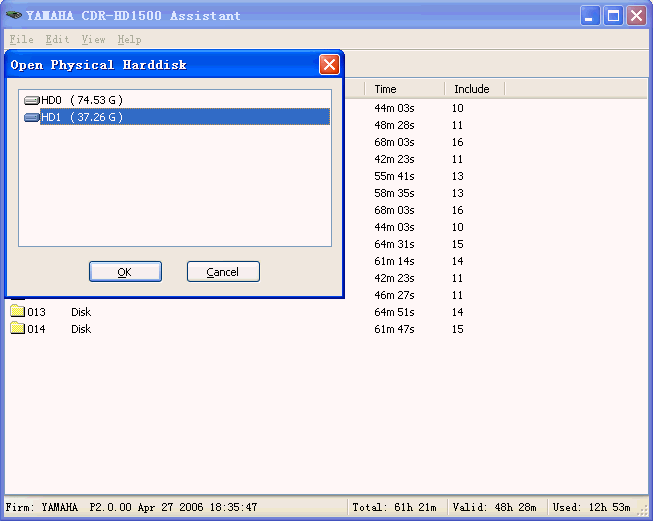
Task: Maximize the YAMAHA Assistant window
Action: pos(613,16)
